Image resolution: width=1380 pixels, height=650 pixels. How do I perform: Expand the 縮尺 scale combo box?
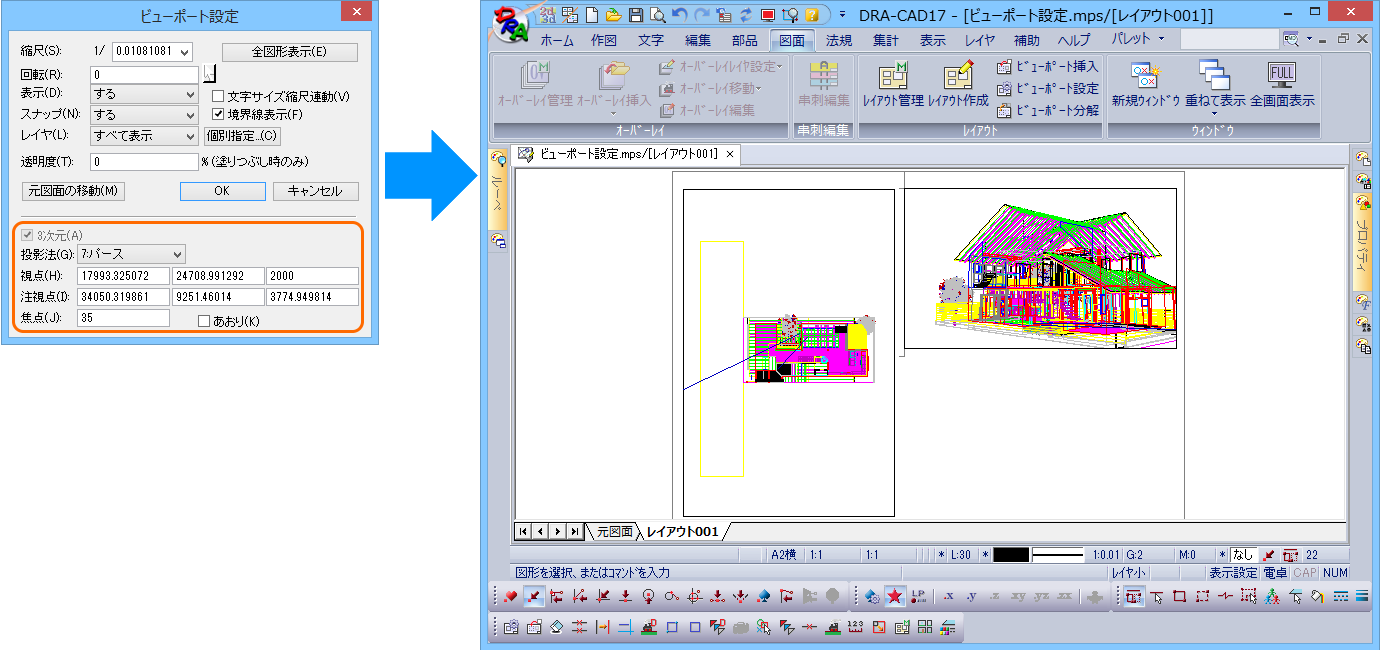(152, 52)
